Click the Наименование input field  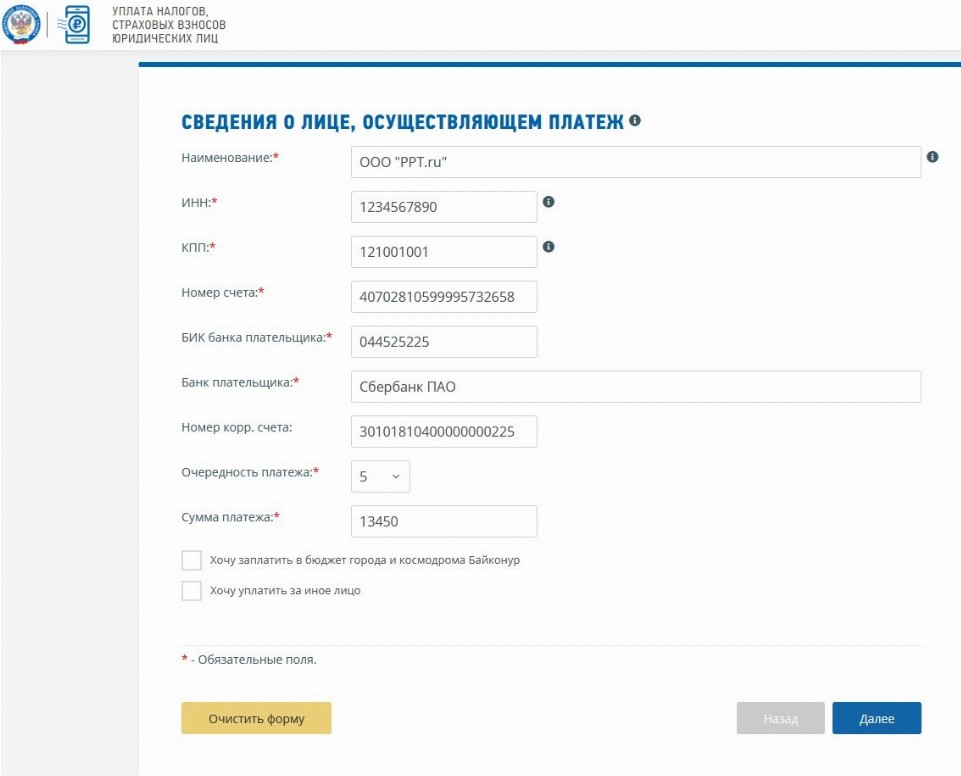(x=635, y=162)
